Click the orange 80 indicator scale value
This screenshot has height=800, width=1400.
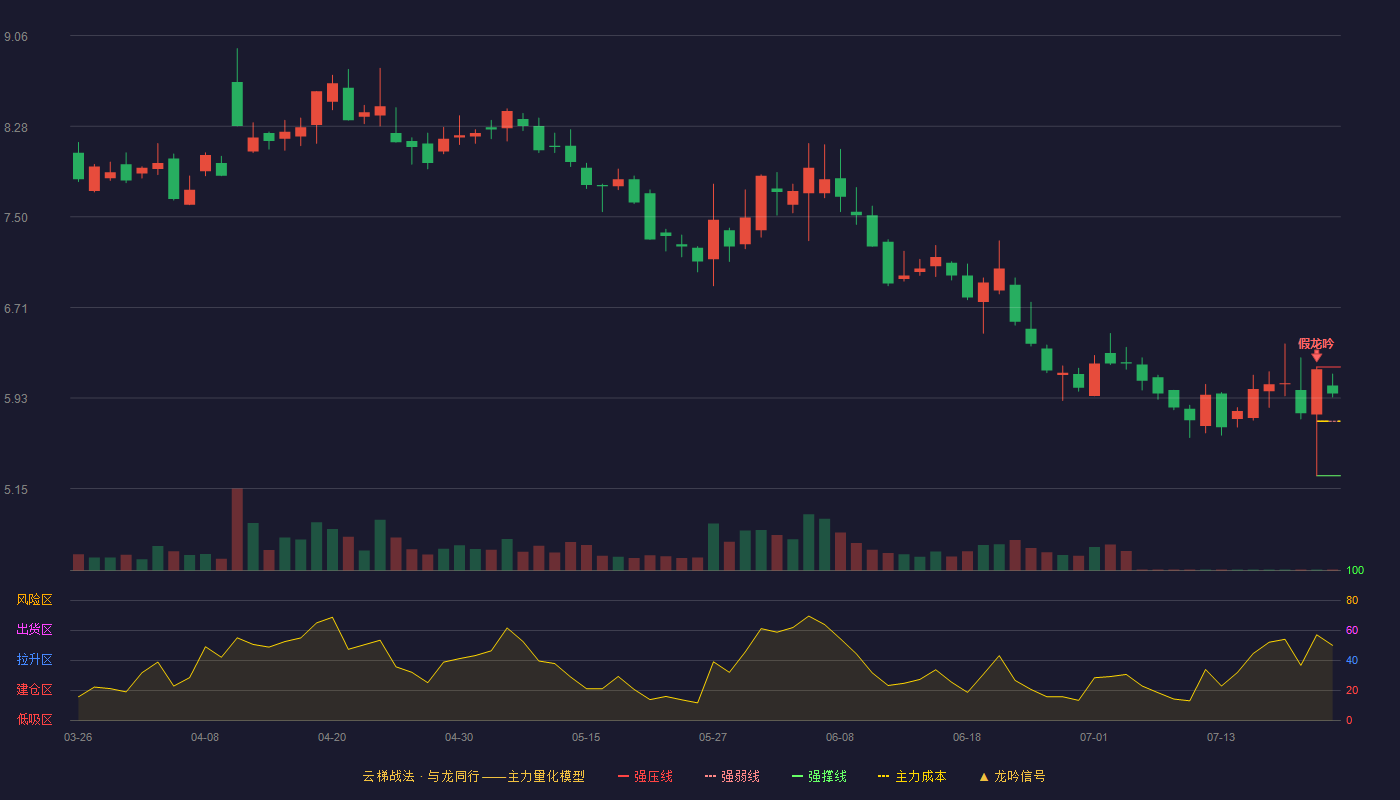1352,601
